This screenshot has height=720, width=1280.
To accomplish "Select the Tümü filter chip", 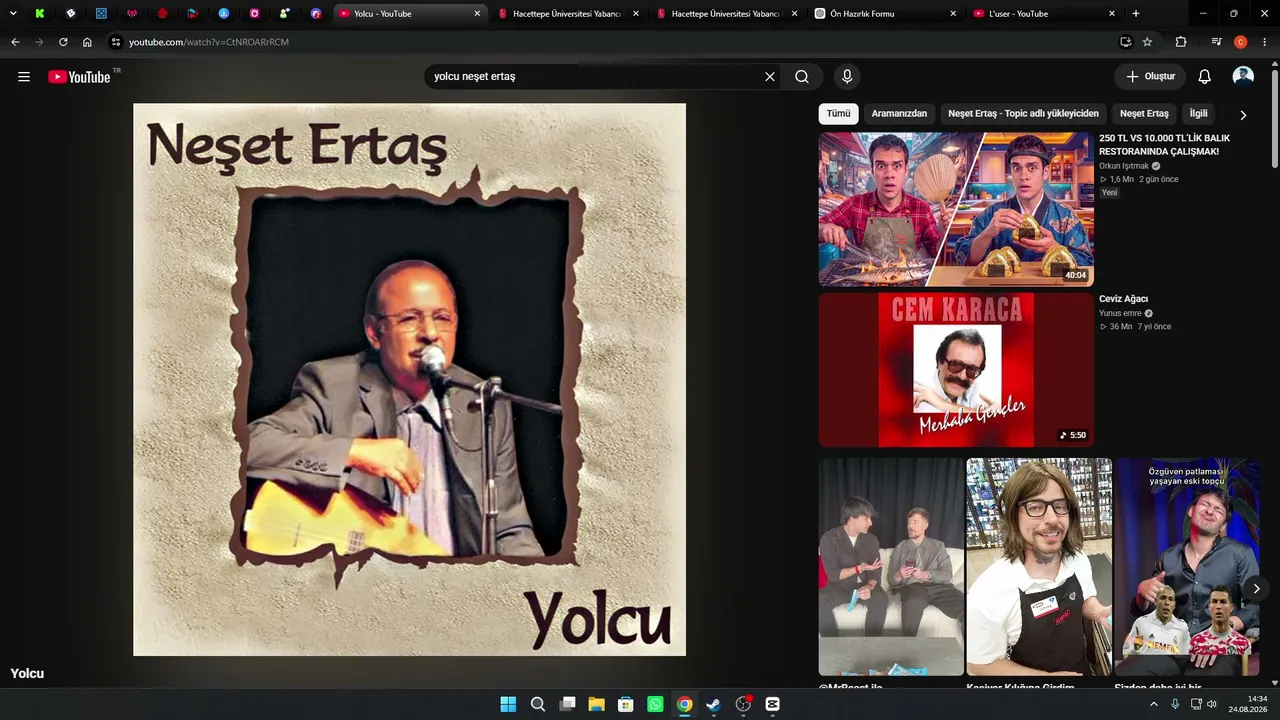I will (838, 114).
